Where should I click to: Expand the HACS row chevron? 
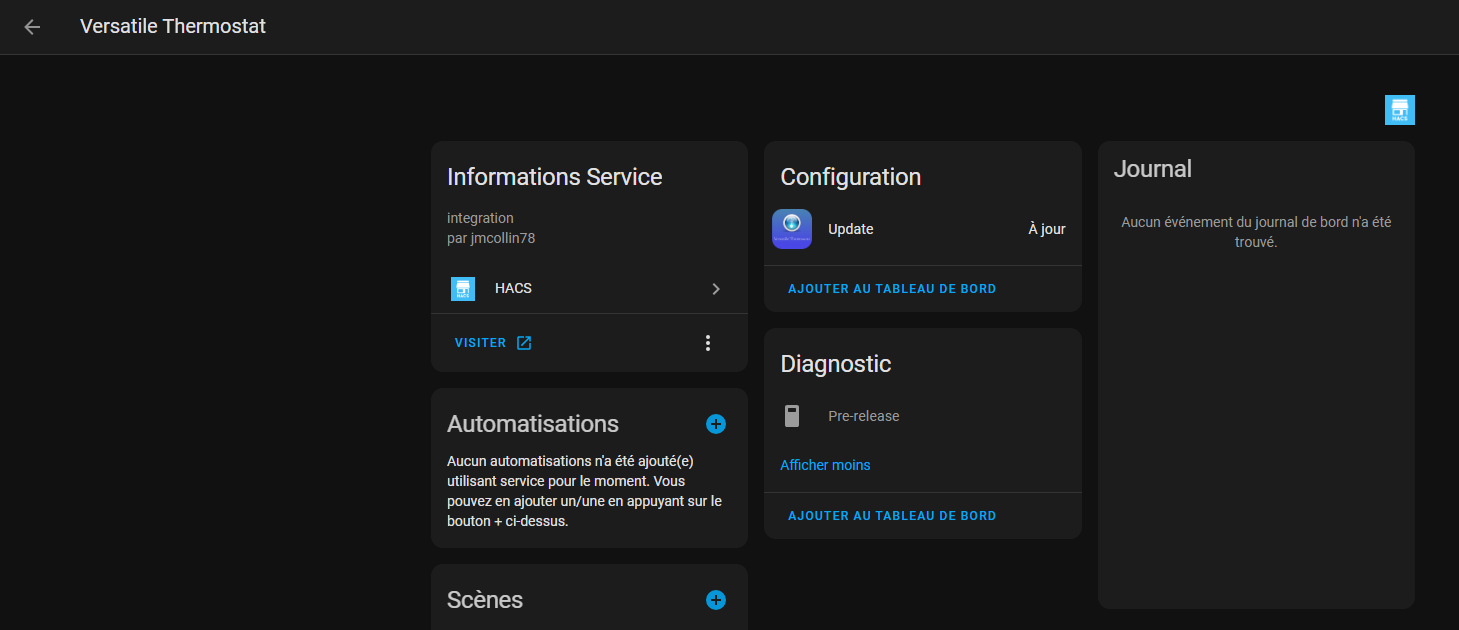716,289
